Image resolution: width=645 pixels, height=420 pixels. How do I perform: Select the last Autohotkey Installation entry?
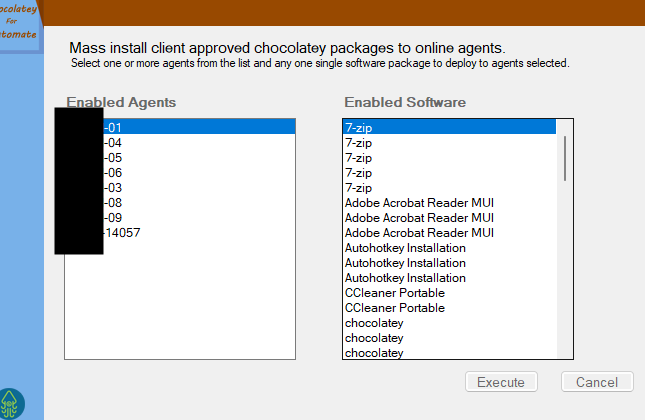[405, 278]
